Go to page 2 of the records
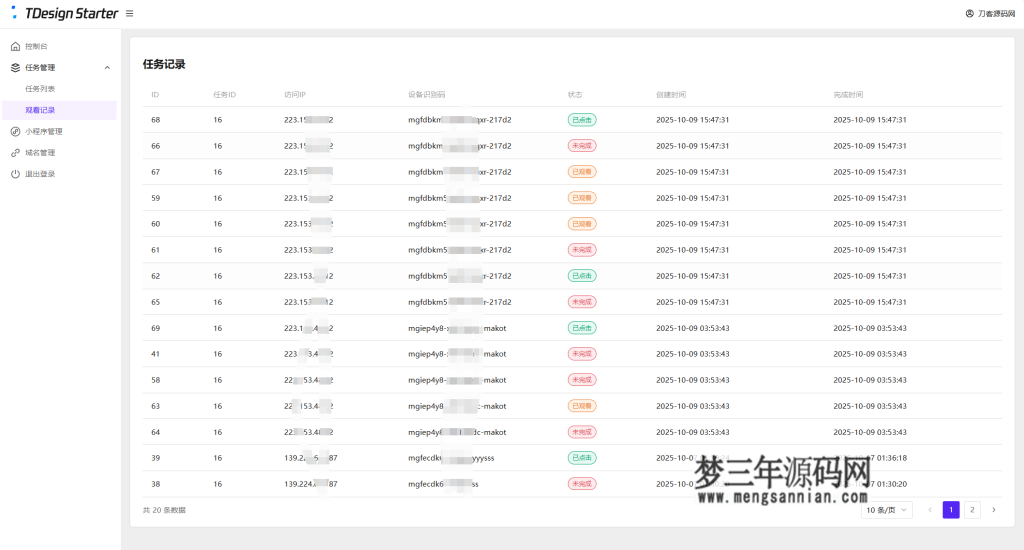This screenshot has width=1024, height=550. point(972,510)
